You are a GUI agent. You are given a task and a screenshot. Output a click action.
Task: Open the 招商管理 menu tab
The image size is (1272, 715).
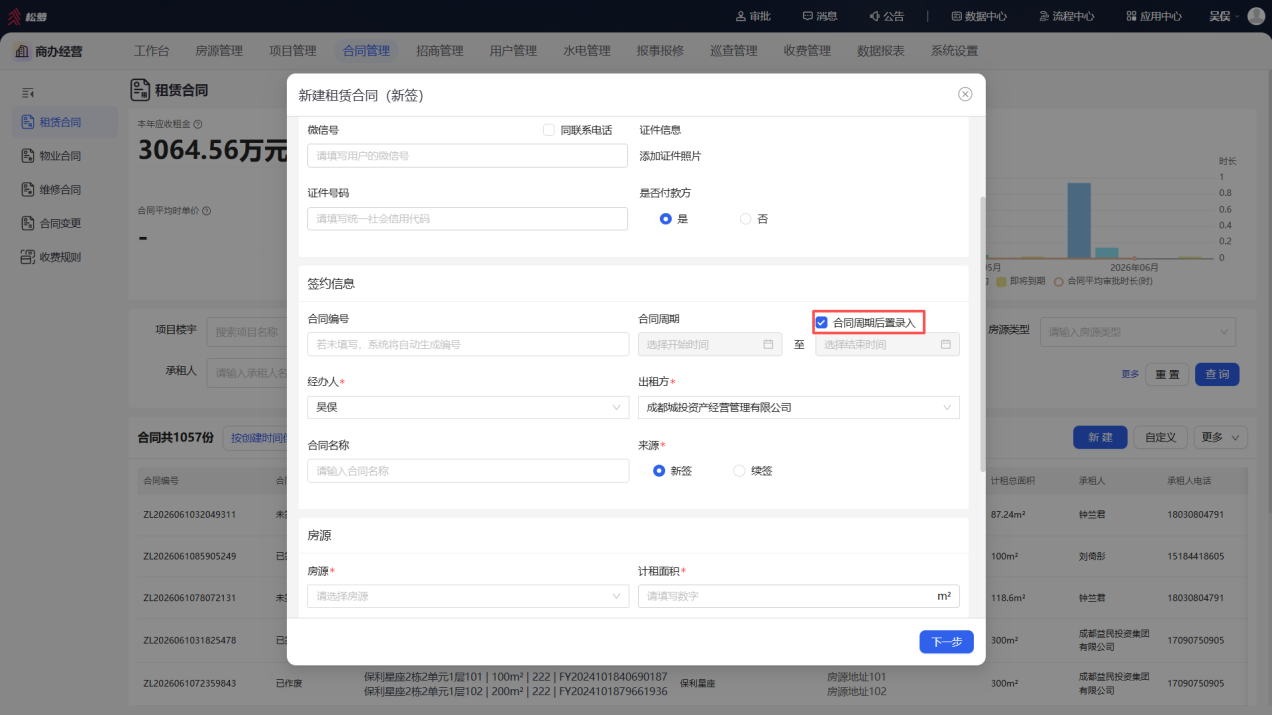point(440,51)
